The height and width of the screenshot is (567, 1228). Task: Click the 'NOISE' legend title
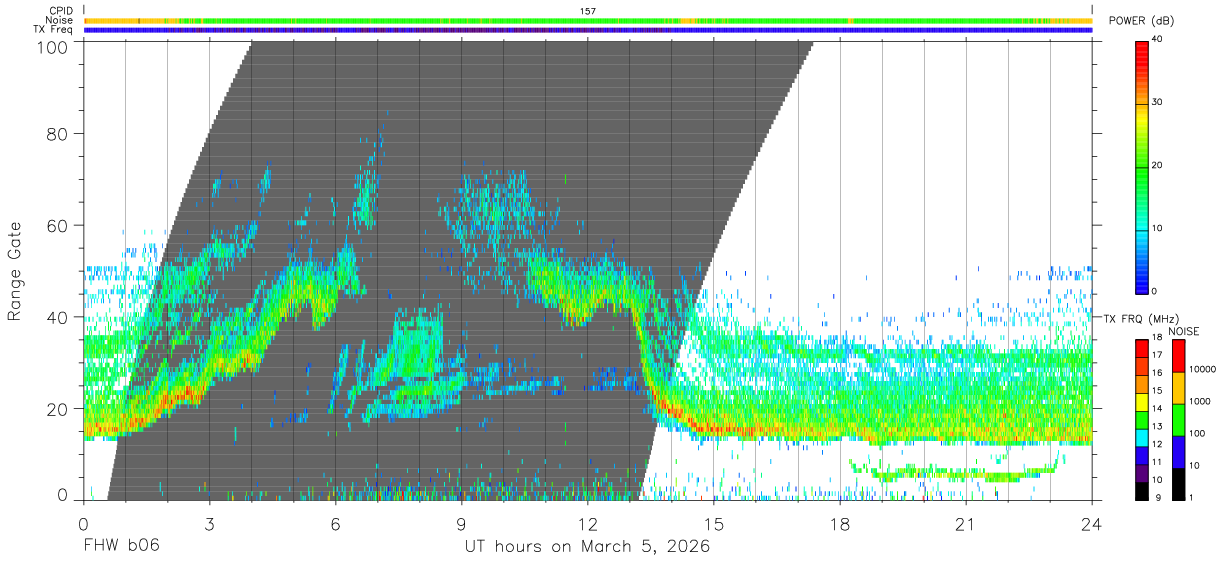[1183, 331]
